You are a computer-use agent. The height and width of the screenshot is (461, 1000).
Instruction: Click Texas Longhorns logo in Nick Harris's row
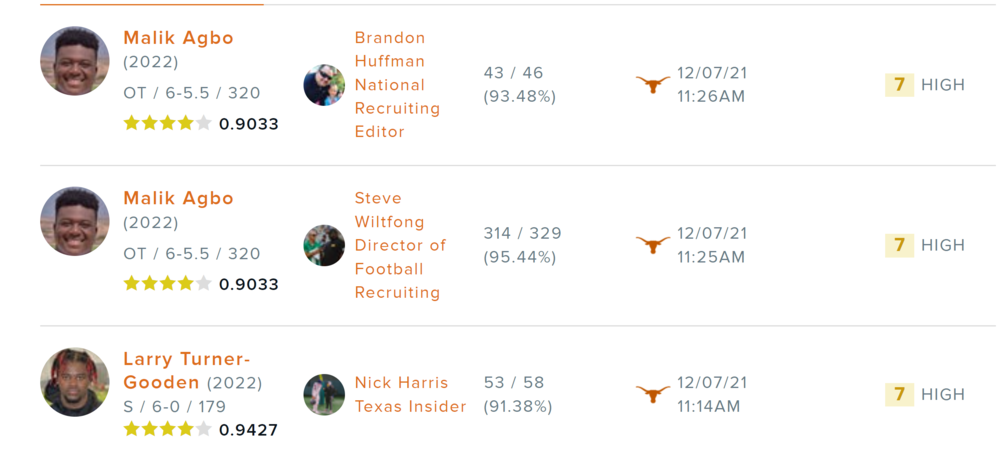point(653,394)
